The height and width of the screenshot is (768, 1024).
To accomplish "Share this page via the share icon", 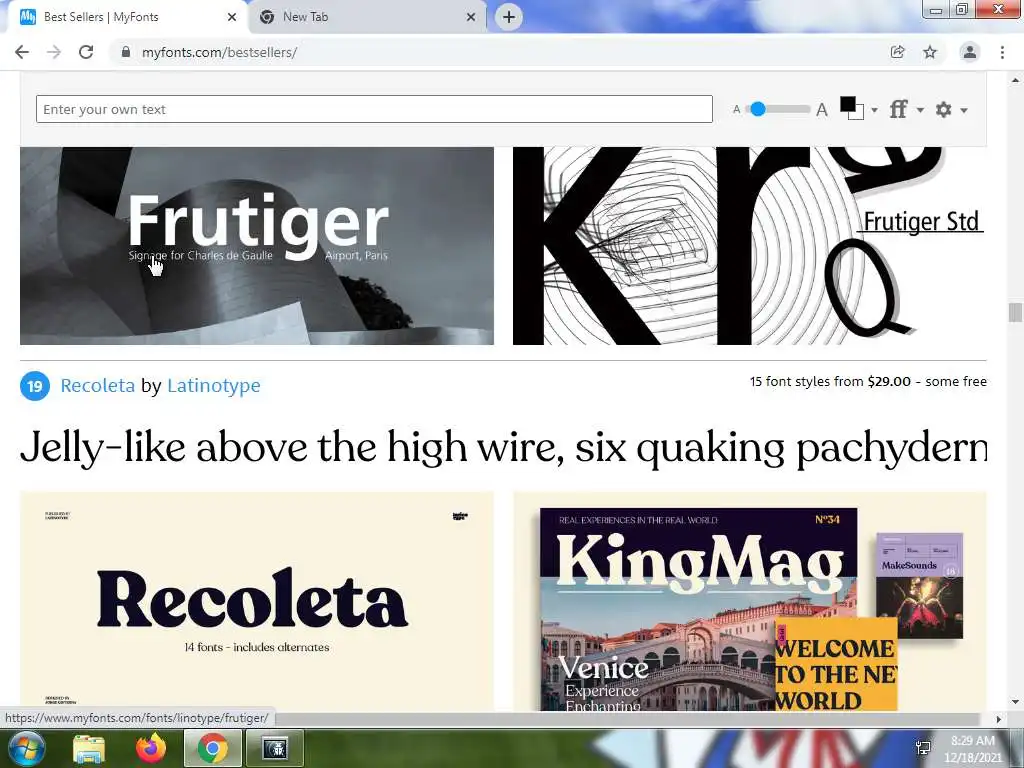I will (897, 52).
